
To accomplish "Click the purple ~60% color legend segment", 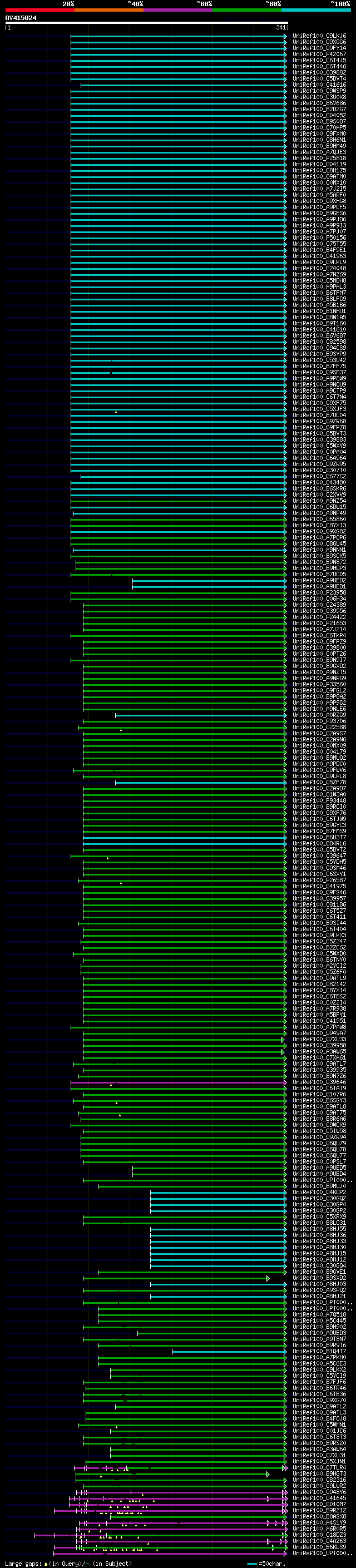I will [179, 10].
